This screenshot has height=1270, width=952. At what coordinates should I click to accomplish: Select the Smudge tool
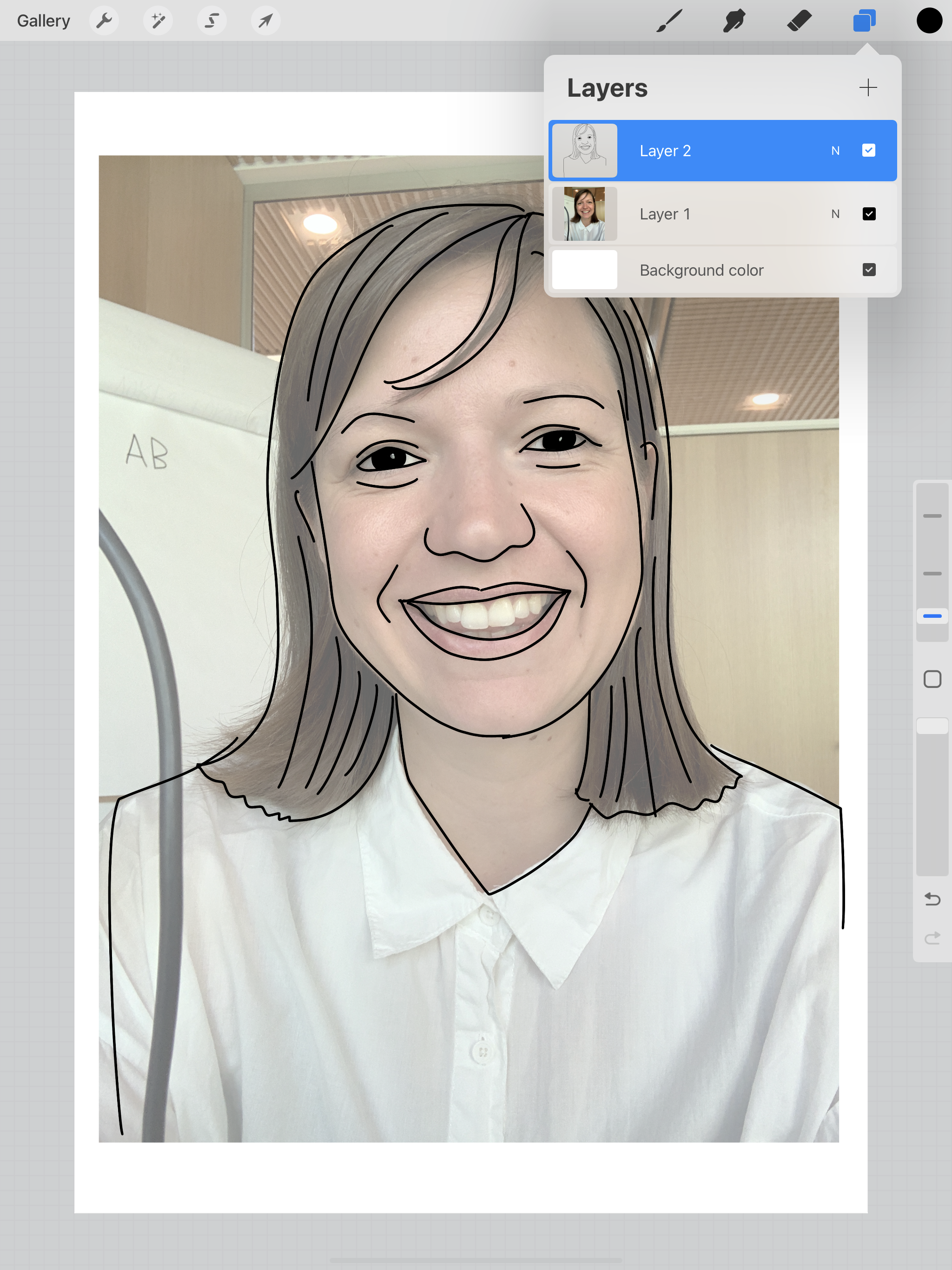point(734,21)
